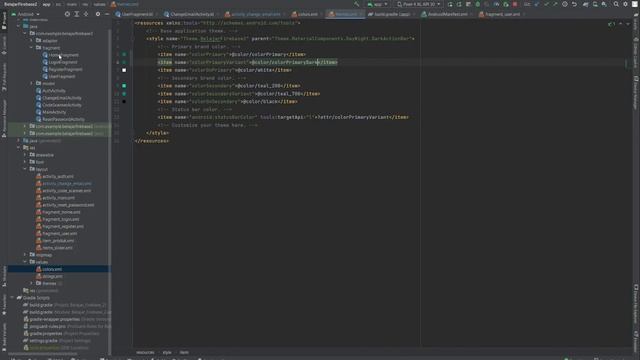
Task: Click the inspections widget at editor top right
Action: pyautogui.click(x=611, y=24)
